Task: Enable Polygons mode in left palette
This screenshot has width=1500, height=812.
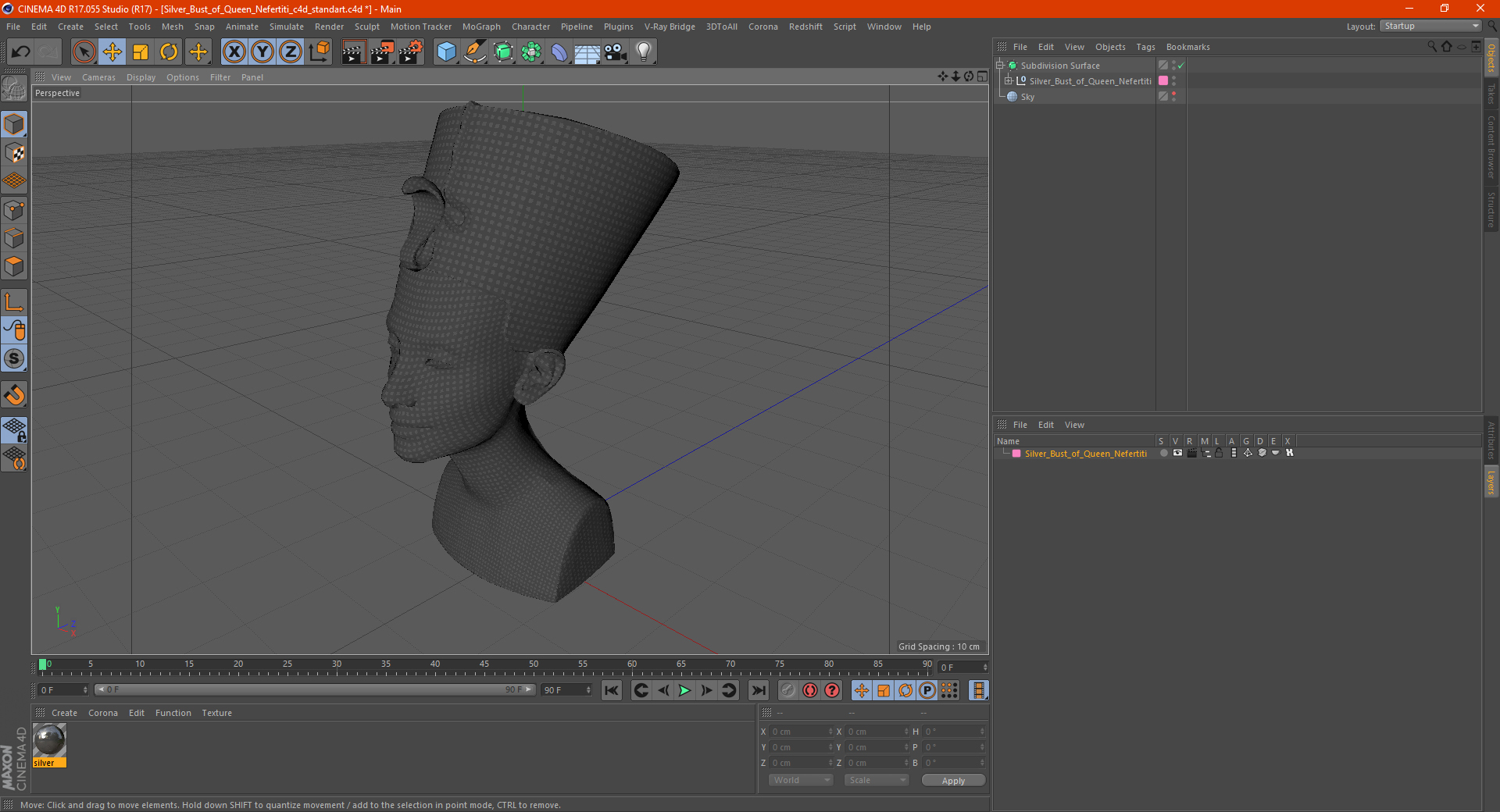Action: tap(14, 266)
